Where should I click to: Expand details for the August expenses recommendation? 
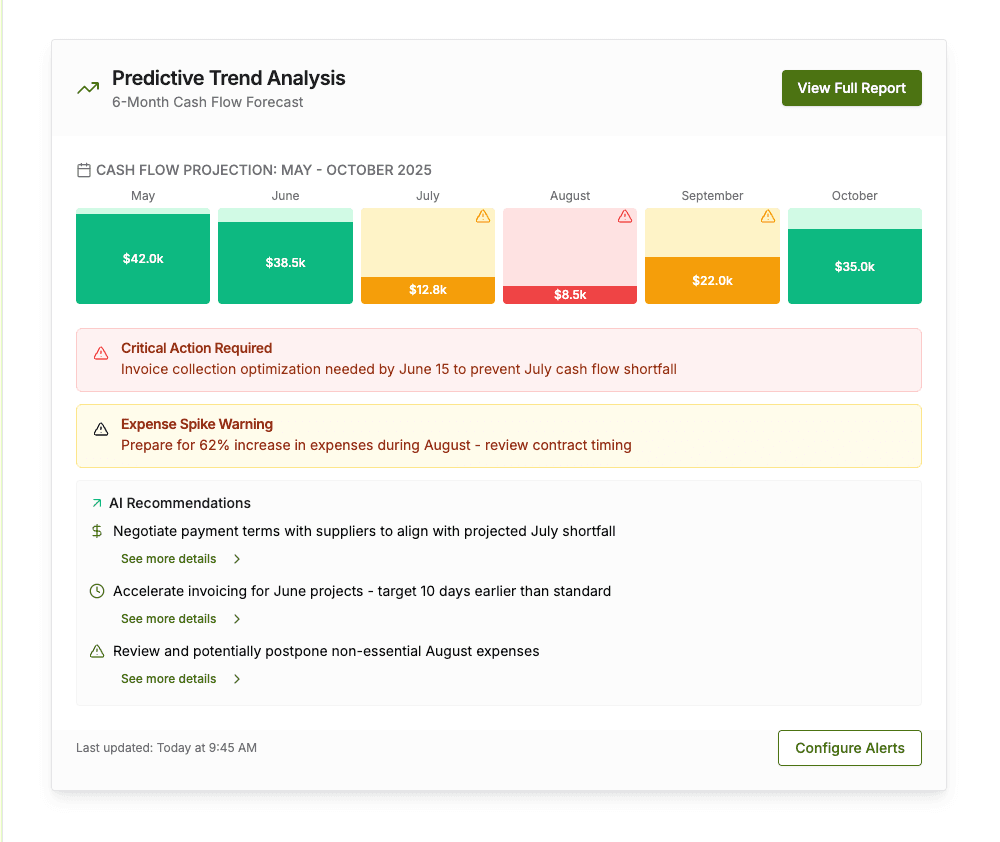[168, 678]
